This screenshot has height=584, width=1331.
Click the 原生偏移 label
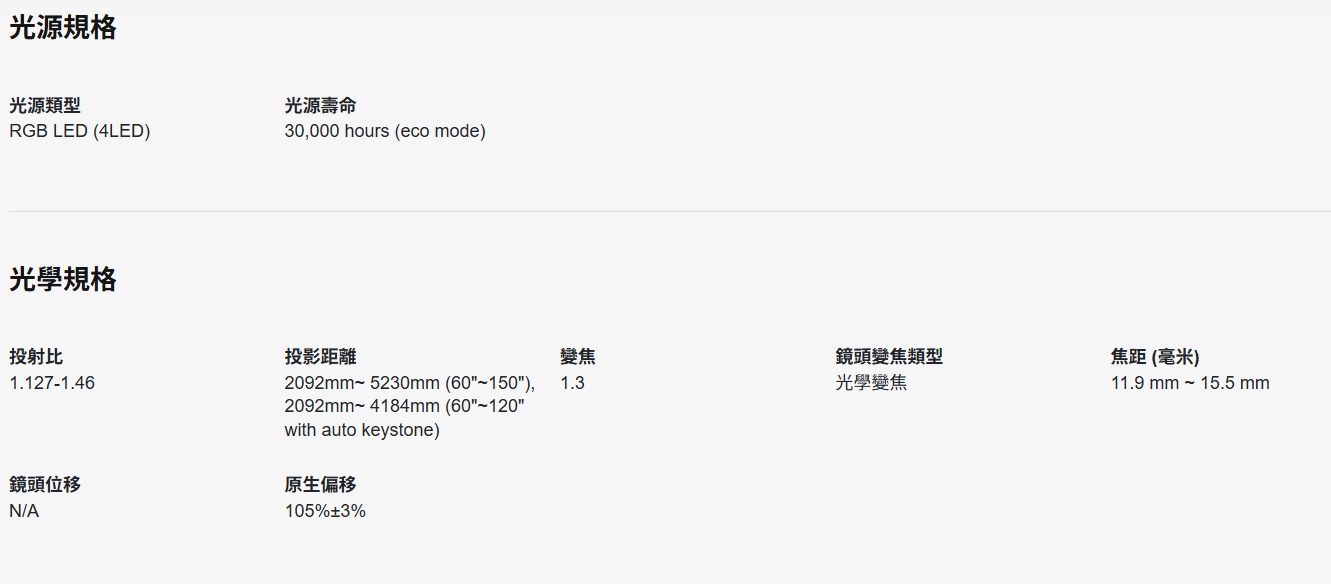point(320,485)
